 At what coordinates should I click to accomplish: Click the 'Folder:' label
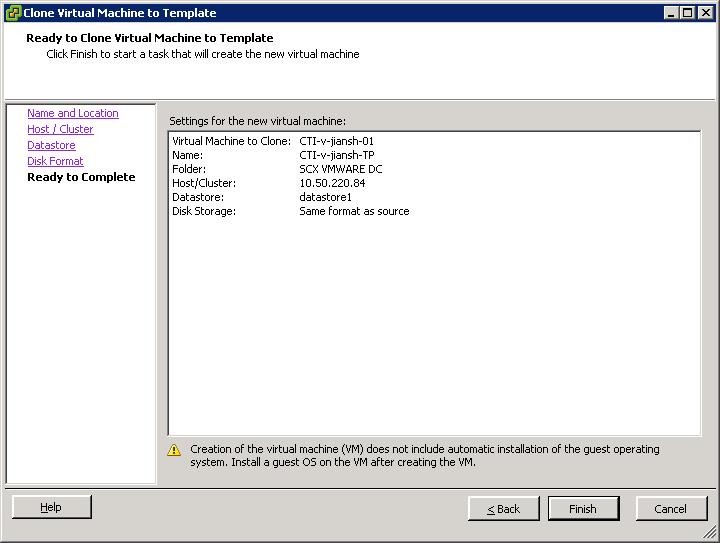[189, 169]
